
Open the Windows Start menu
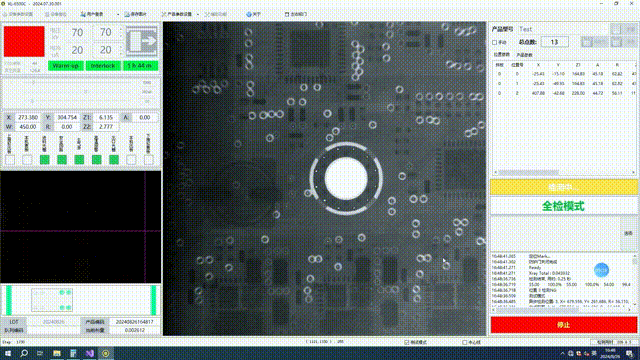pyautogui.click(x=7, y=353)
